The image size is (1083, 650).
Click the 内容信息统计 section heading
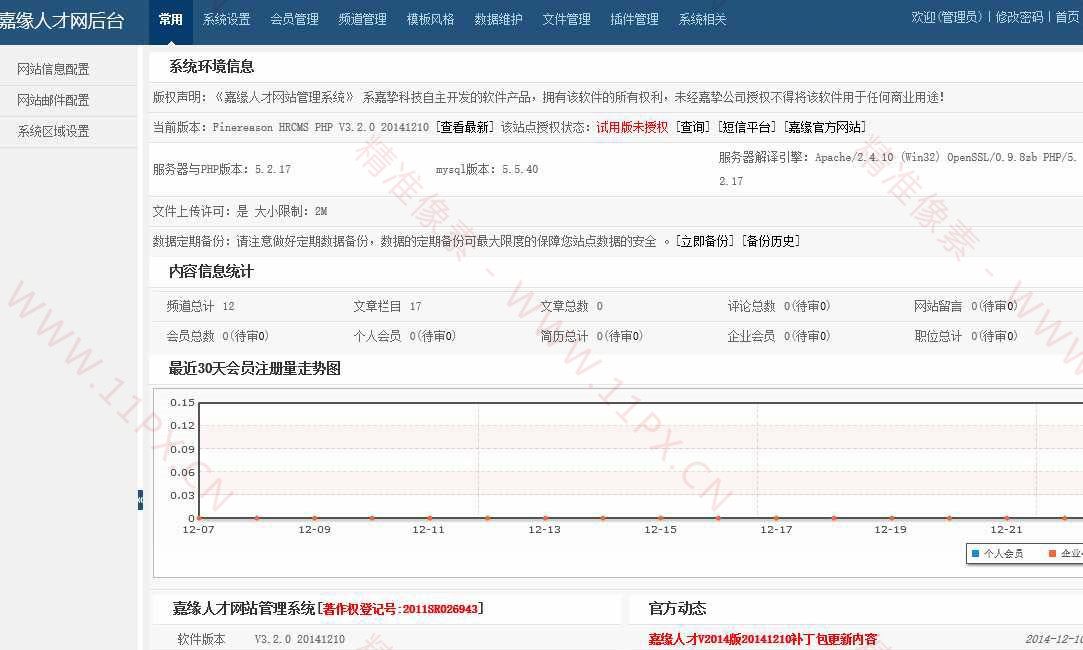pos(211,271)
